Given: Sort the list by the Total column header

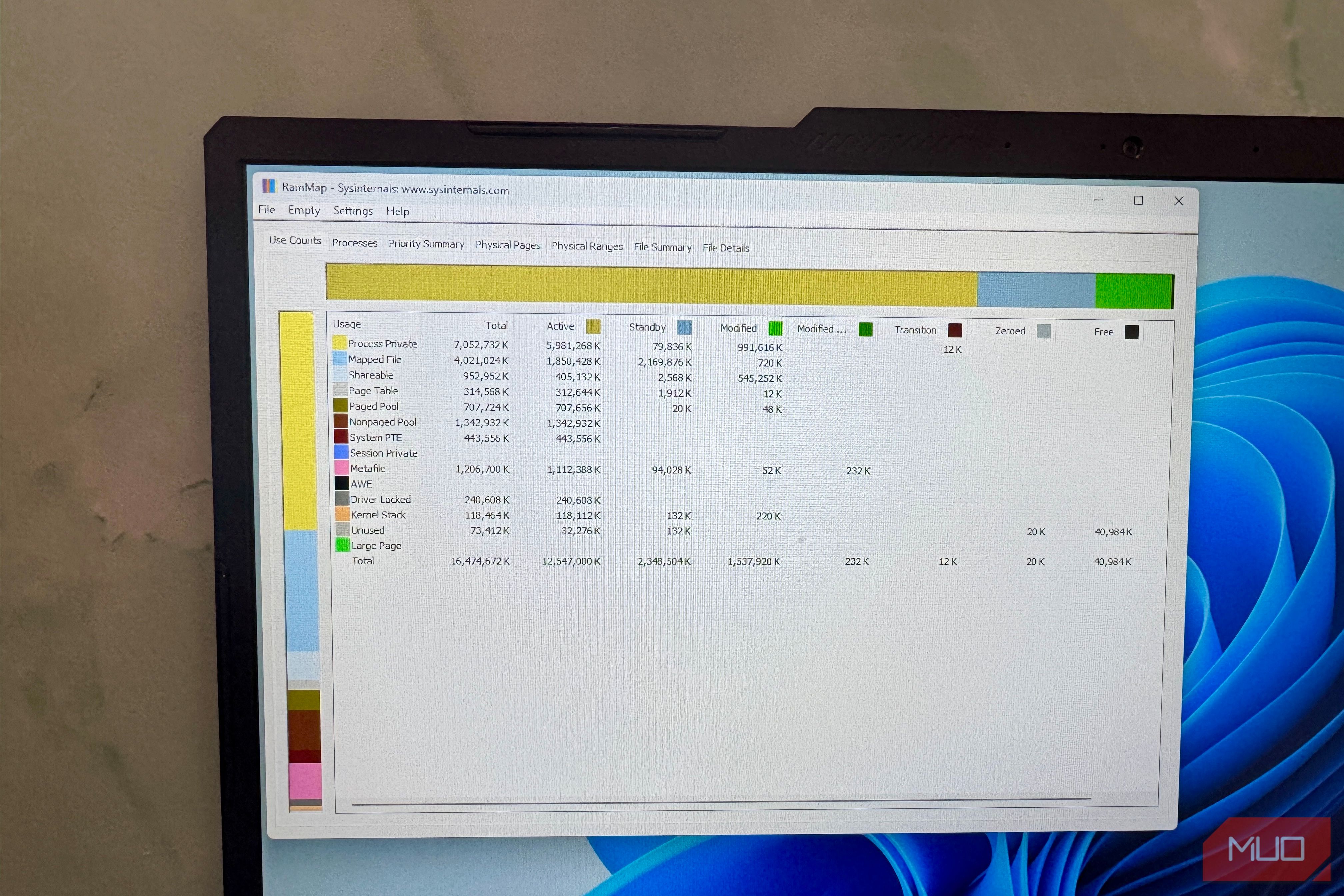Looking at the screenshot, I should [496, 325].
